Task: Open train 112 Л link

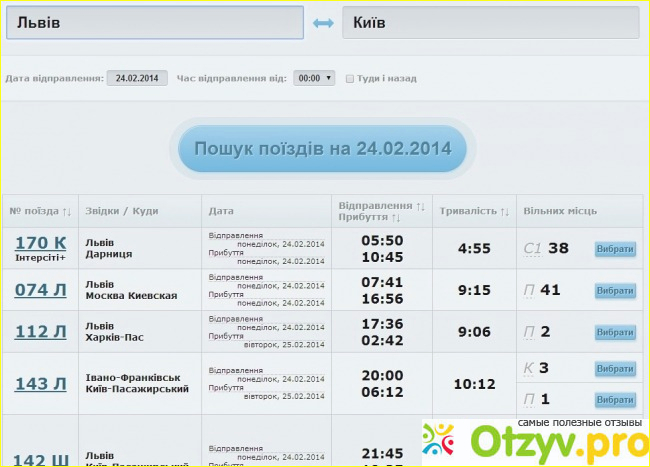Action: point(40,332)
